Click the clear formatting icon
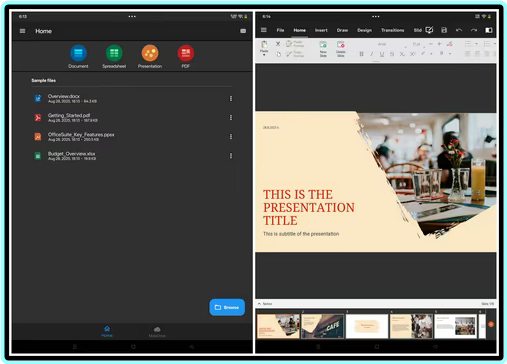 450,44
